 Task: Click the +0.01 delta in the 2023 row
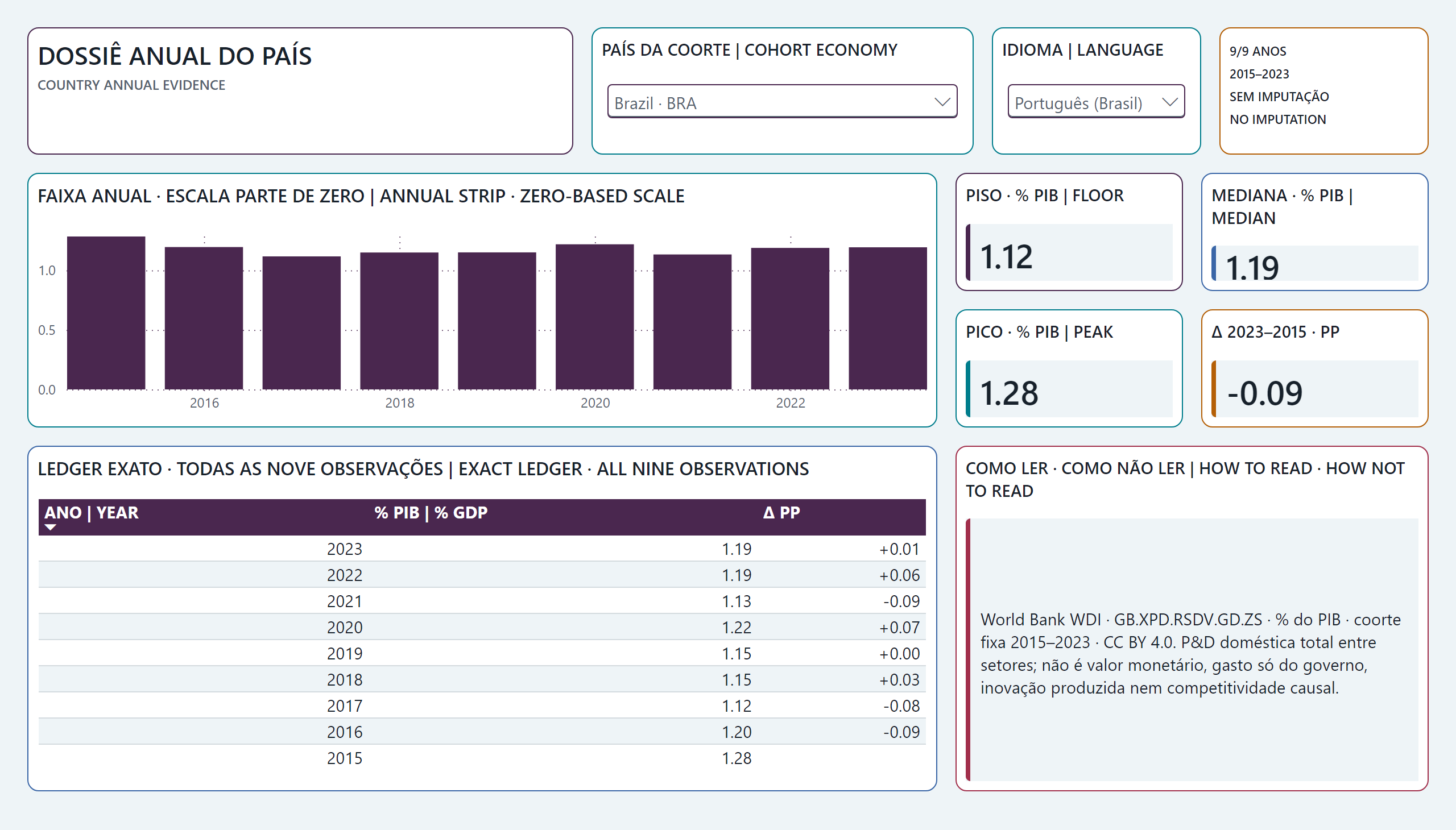coord(899,549)
